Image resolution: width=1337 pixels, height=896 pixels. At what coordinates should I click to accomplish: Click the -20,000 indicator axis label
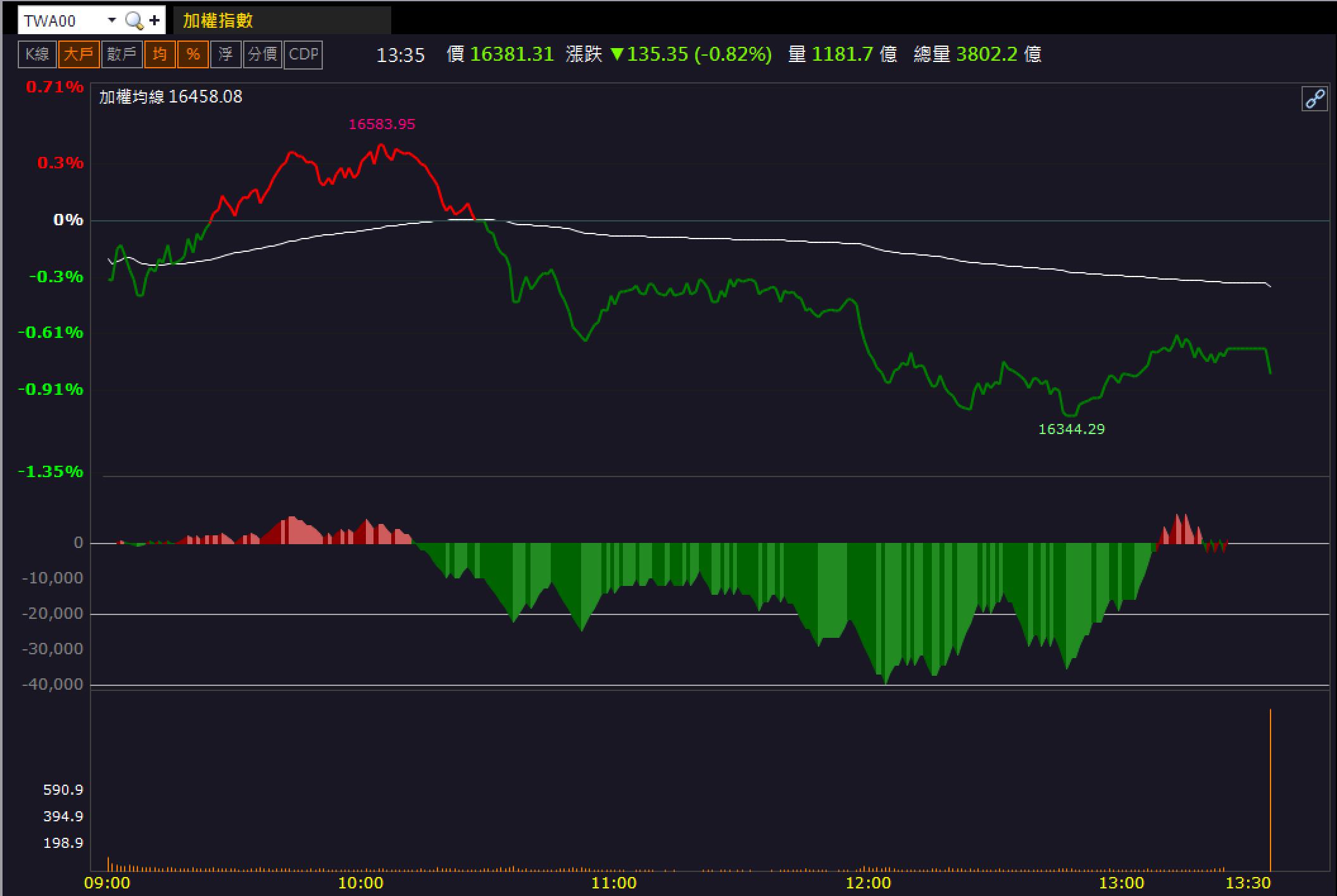53,614
